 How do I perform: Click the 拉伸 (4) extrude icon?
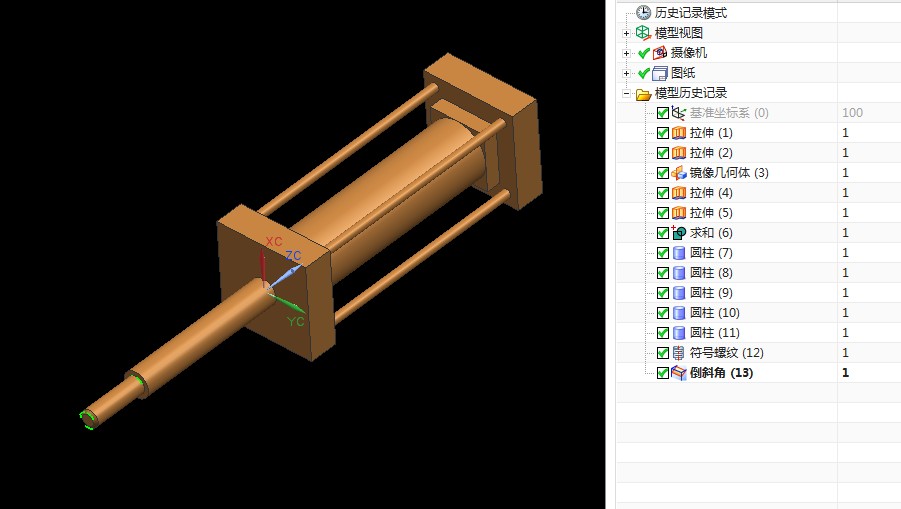(x=679, y=193)
